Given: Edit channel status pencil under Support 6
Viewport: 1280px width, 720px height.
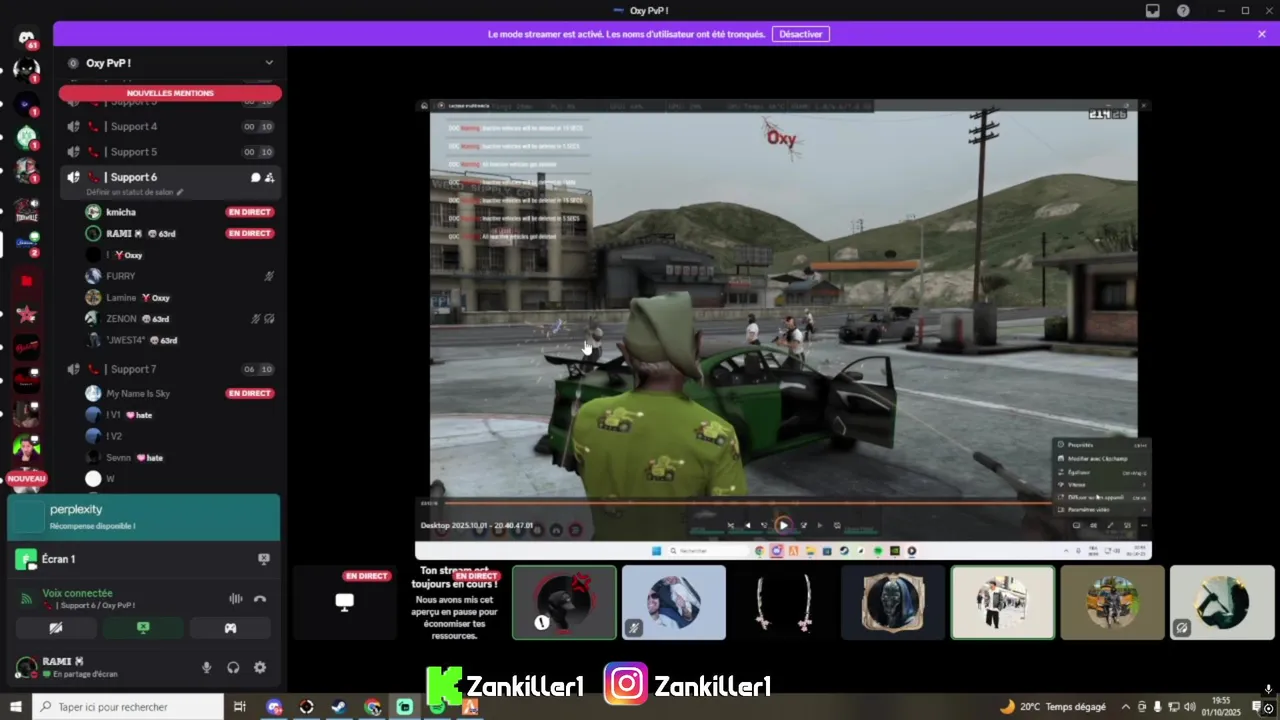Looking at the screenshot, I should 181,192.
